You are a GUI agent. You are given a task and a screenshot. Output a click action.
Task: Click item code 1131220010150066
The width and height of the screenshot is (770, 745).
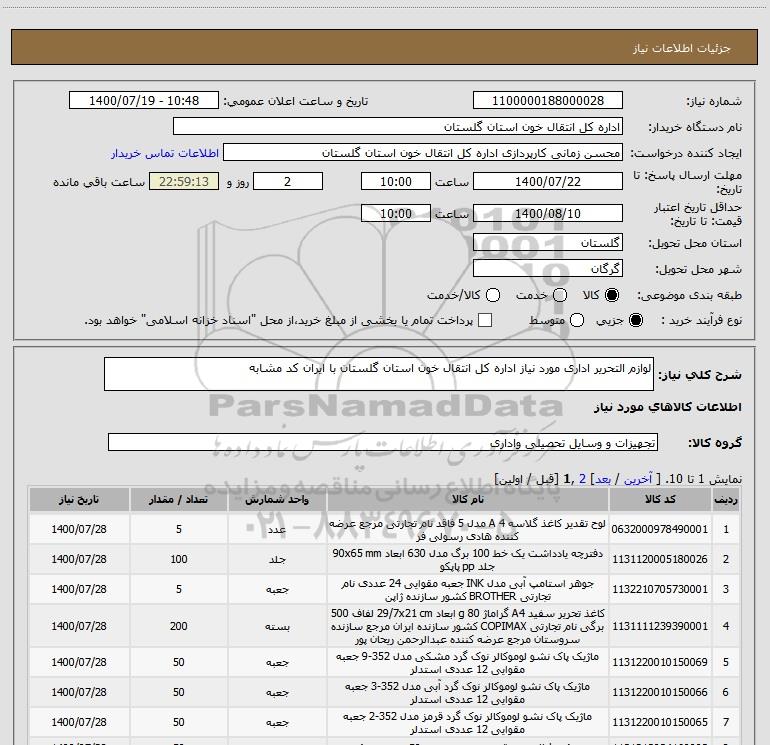tap(660, 692)
